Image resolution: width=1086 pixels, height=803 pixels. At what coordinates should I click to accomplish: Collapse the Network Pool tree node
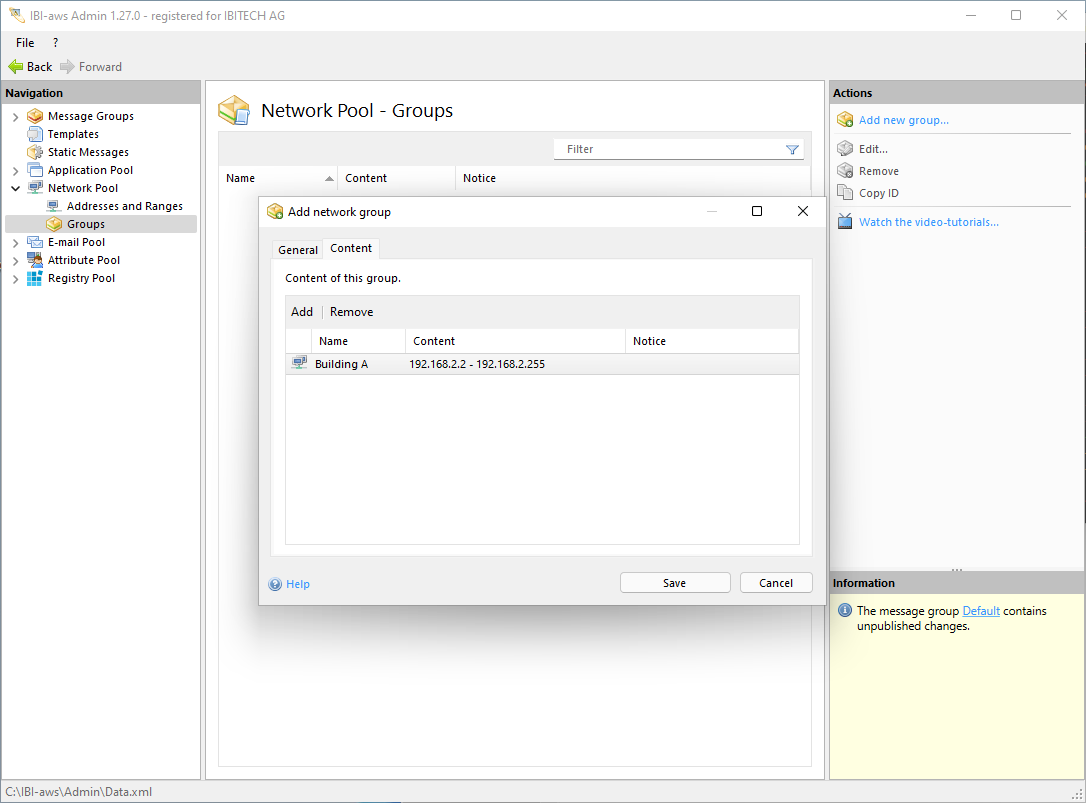pos(15,188)
